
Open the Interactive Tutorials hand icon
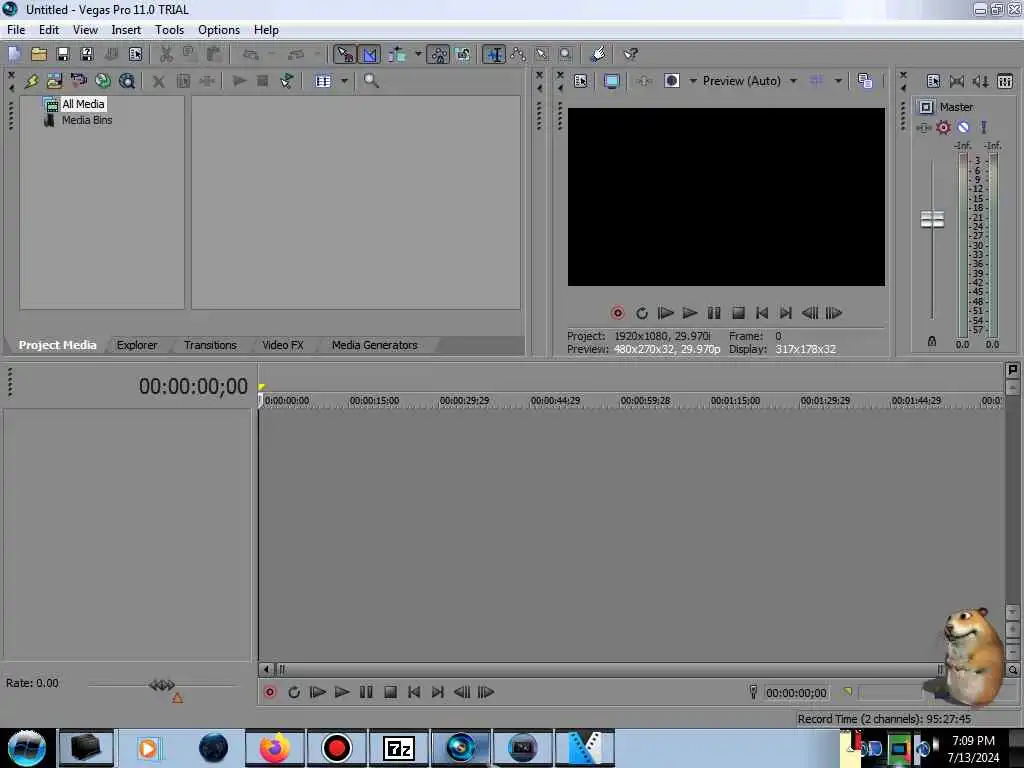pyautogui.click(x=598, y=55)
